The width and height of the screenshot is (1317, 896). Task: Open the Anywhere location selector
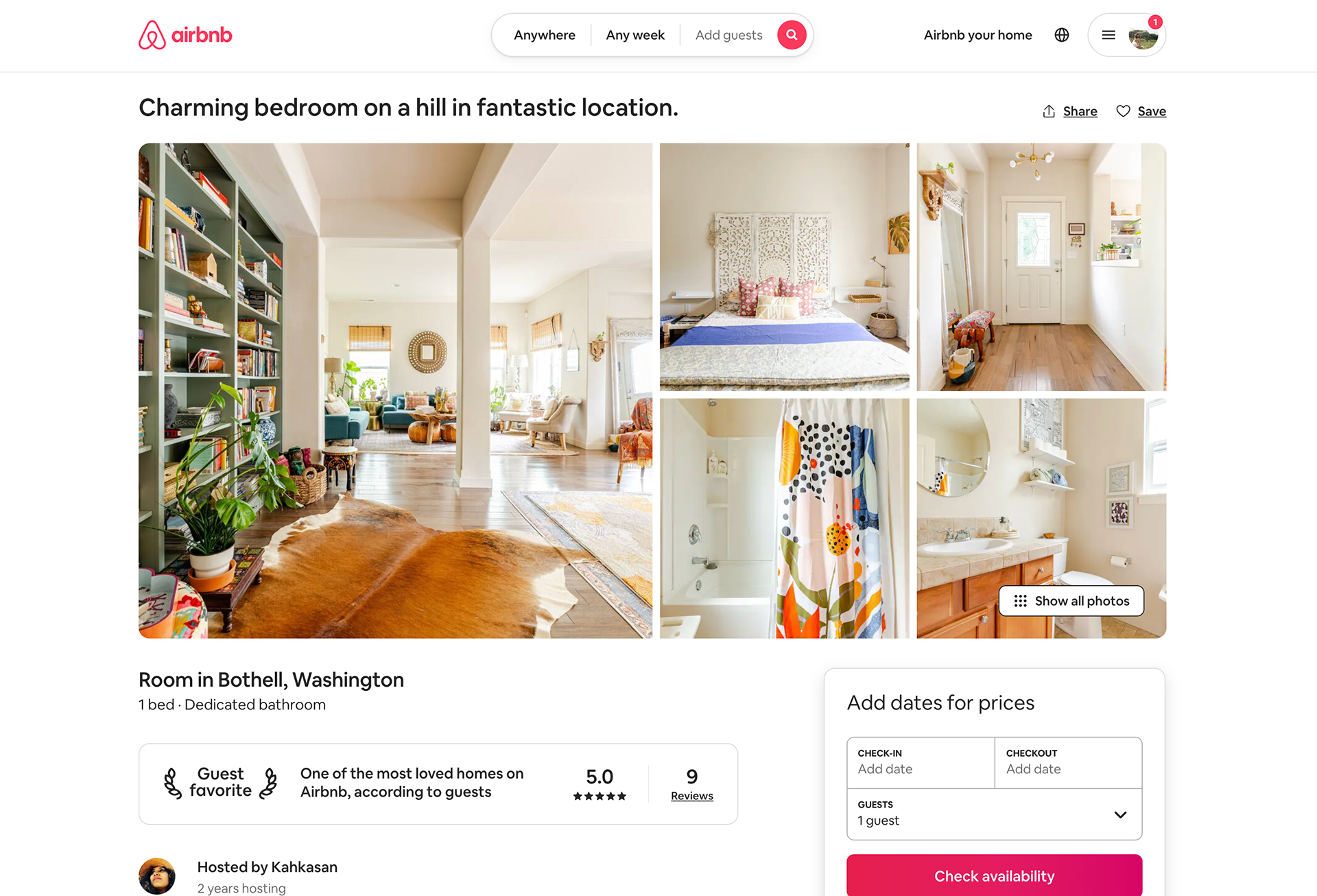(x=545, y=35)
